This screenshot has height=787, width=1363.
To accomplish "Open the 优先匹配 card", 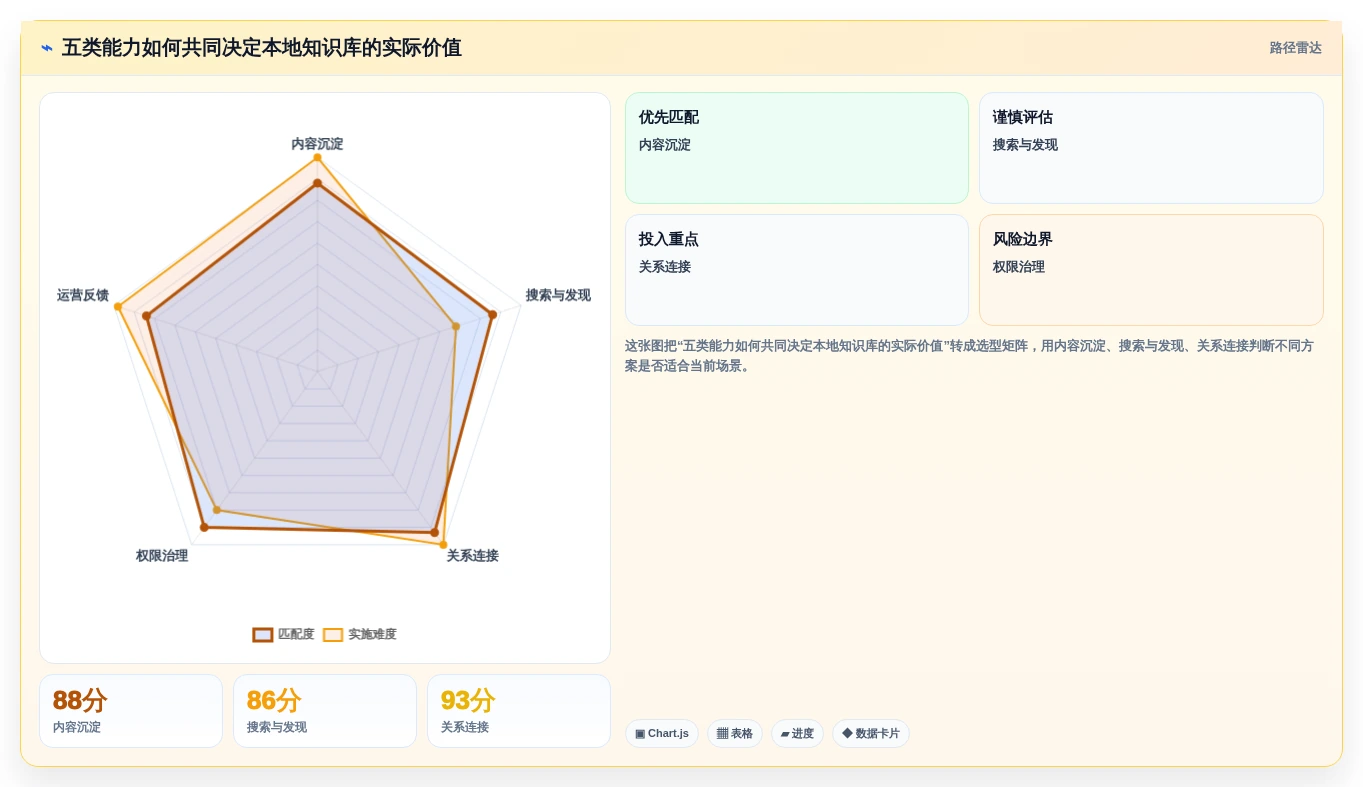I will coord(797,148).
